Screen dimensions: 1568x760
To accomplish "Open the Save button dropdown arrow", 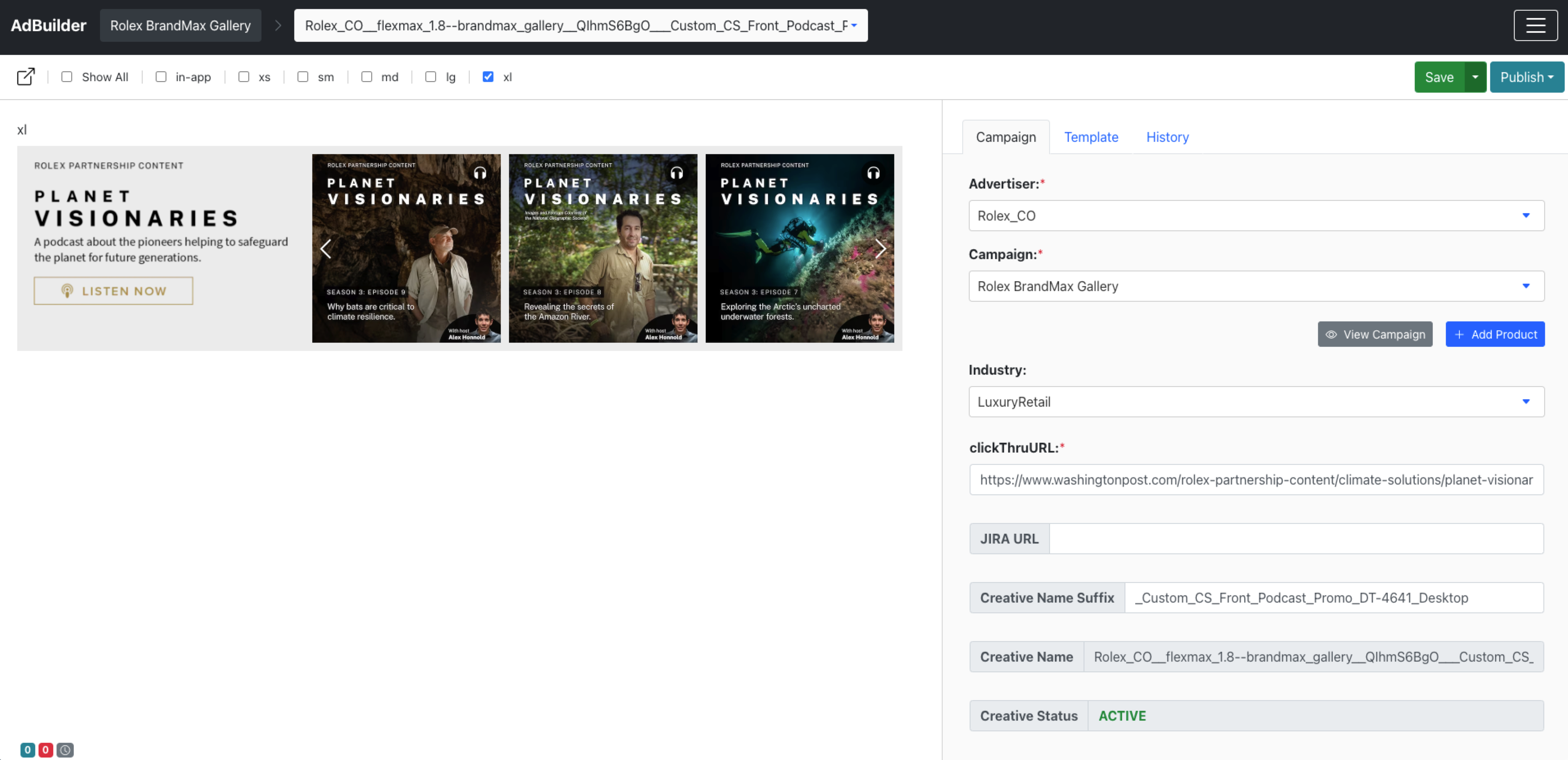I will (1475, 77).
